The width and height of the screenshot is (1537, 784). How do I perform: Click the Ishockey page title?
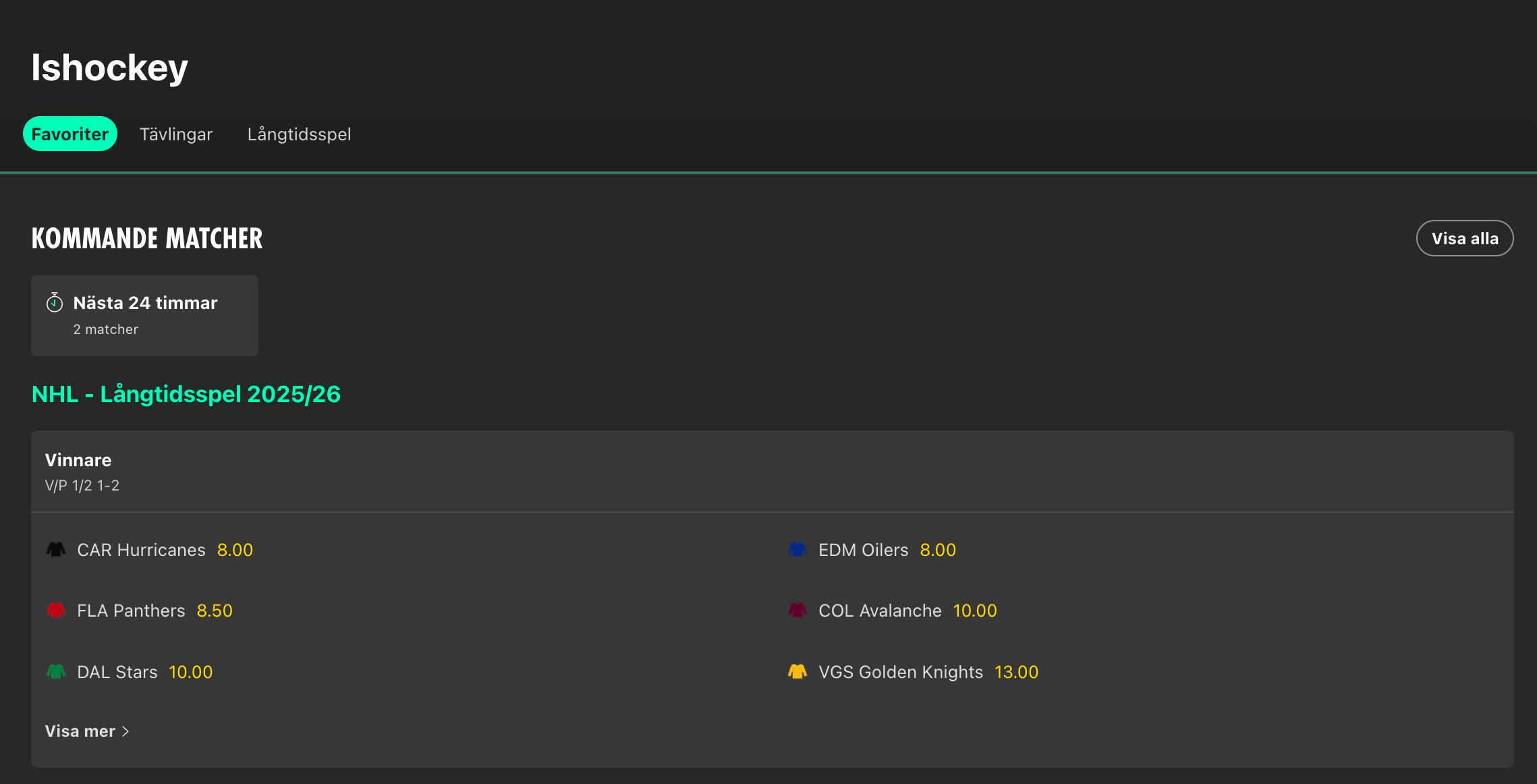pos(109,67)
